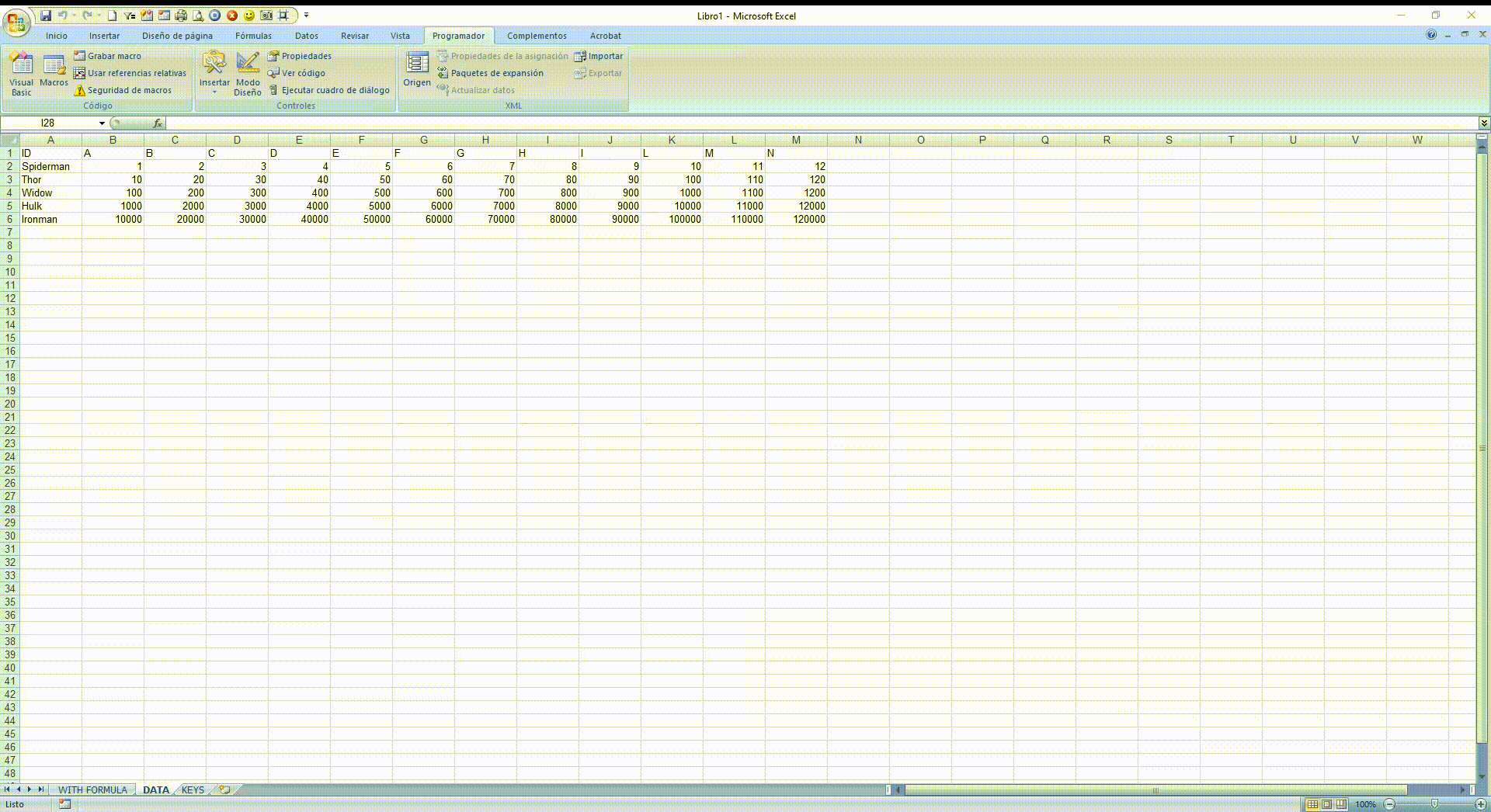This screenshot has width=1491, height=812.
Task: Click the Office button
Action: click(16, 23)
